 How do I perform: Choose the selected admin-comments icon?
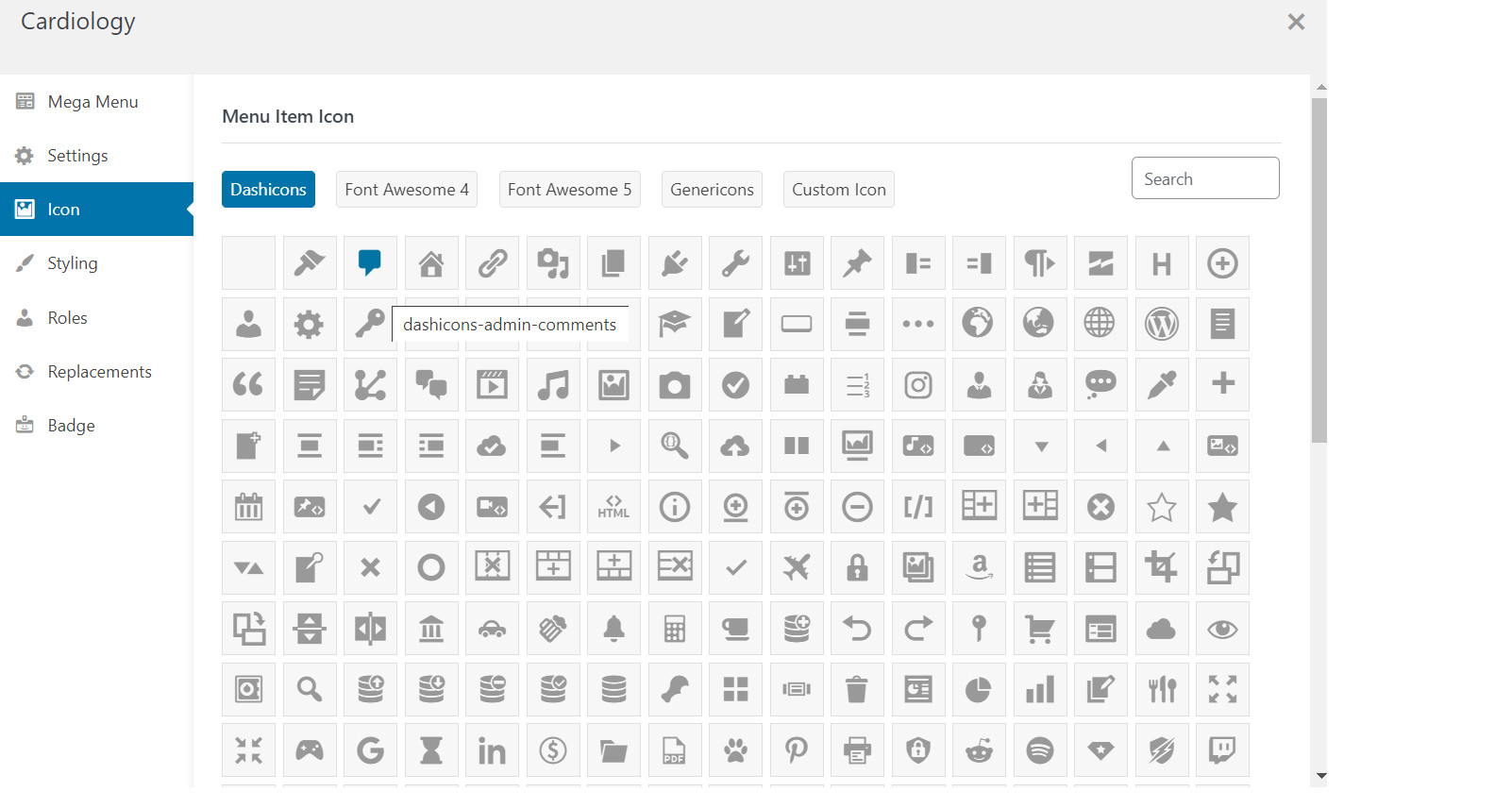[x=371, y=263]
